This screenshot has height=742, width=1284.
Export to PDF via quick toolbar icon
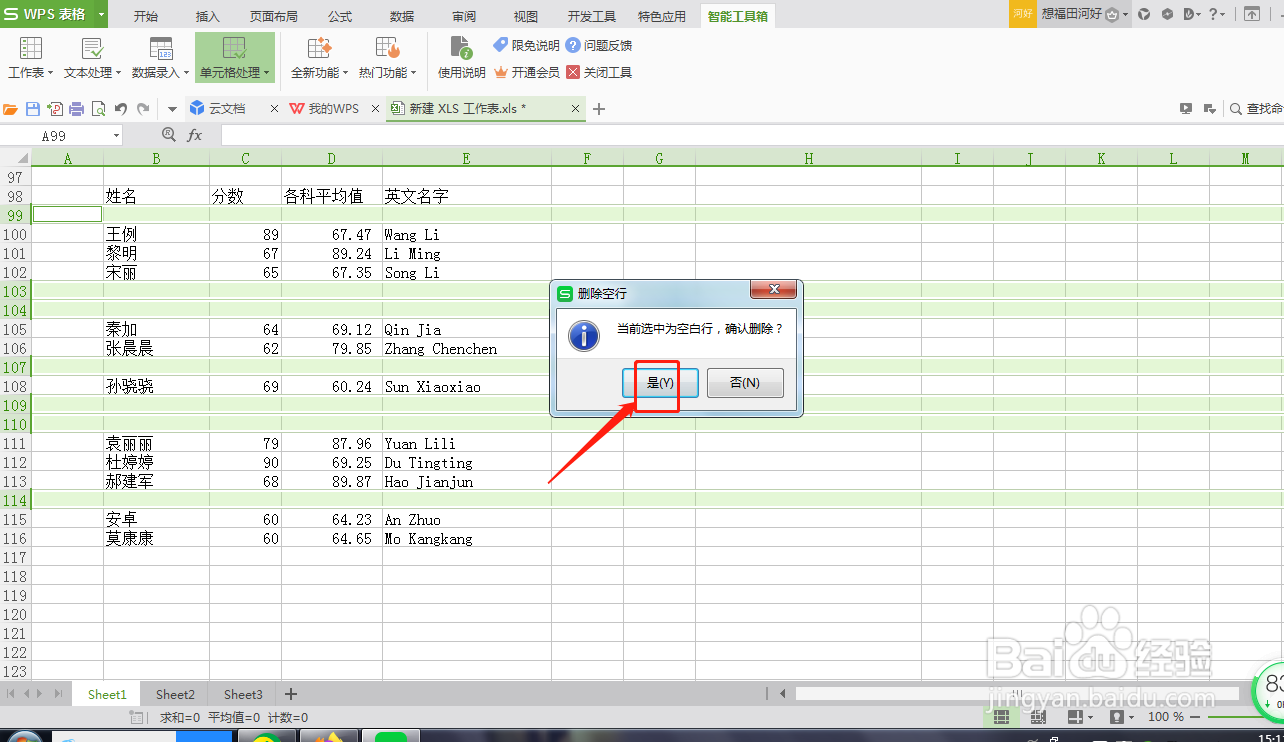pyautogui.click(x=55, y=109)
